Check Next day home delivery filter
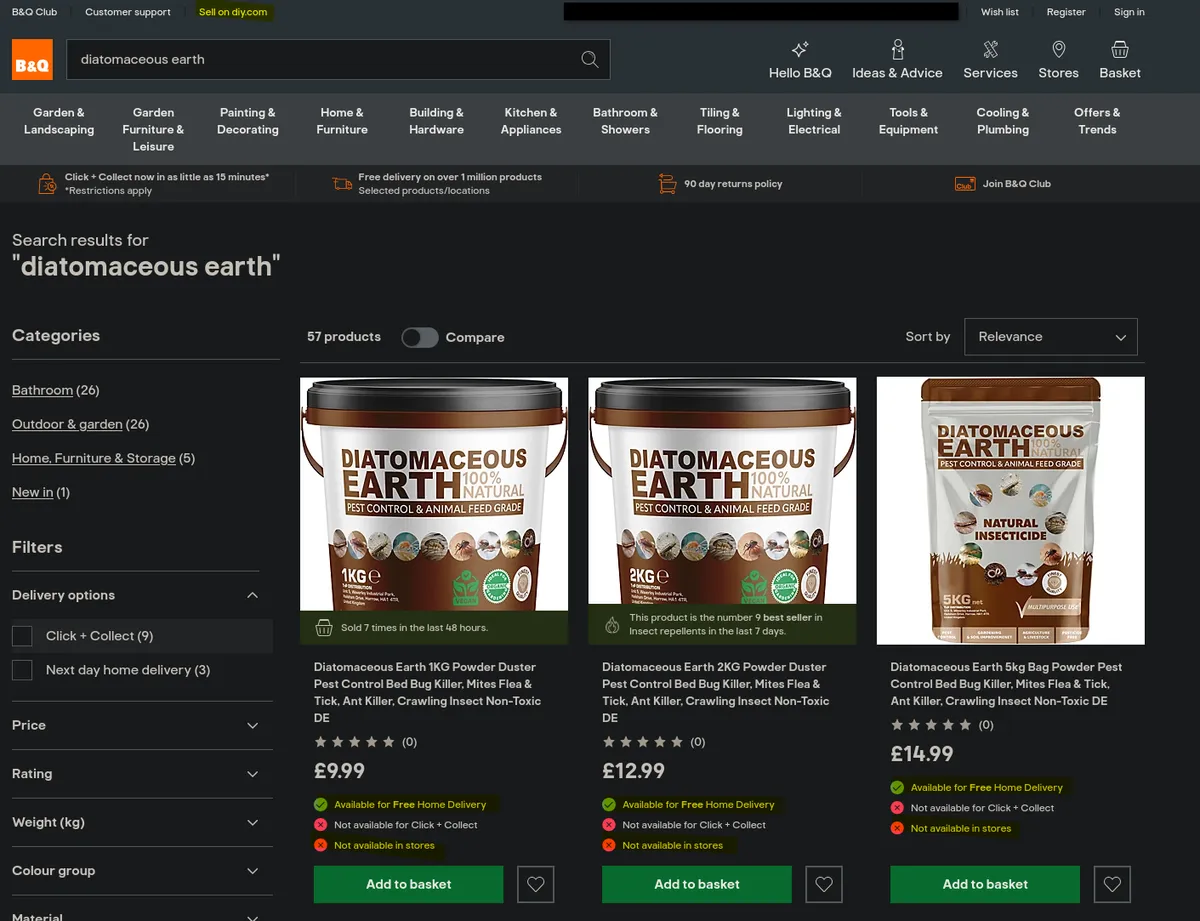Screen dimensions: 1200x921 click(22, 670)
